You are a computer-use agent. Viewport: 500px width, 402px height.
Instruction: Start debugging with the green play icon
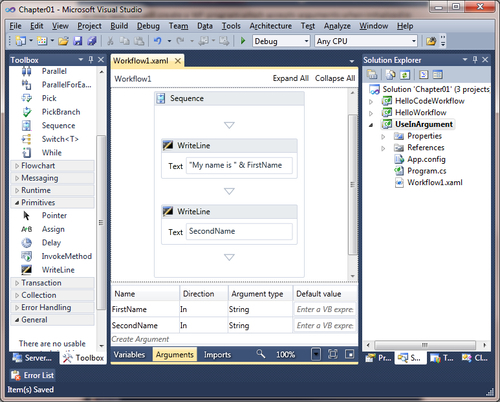click(243, 41)
